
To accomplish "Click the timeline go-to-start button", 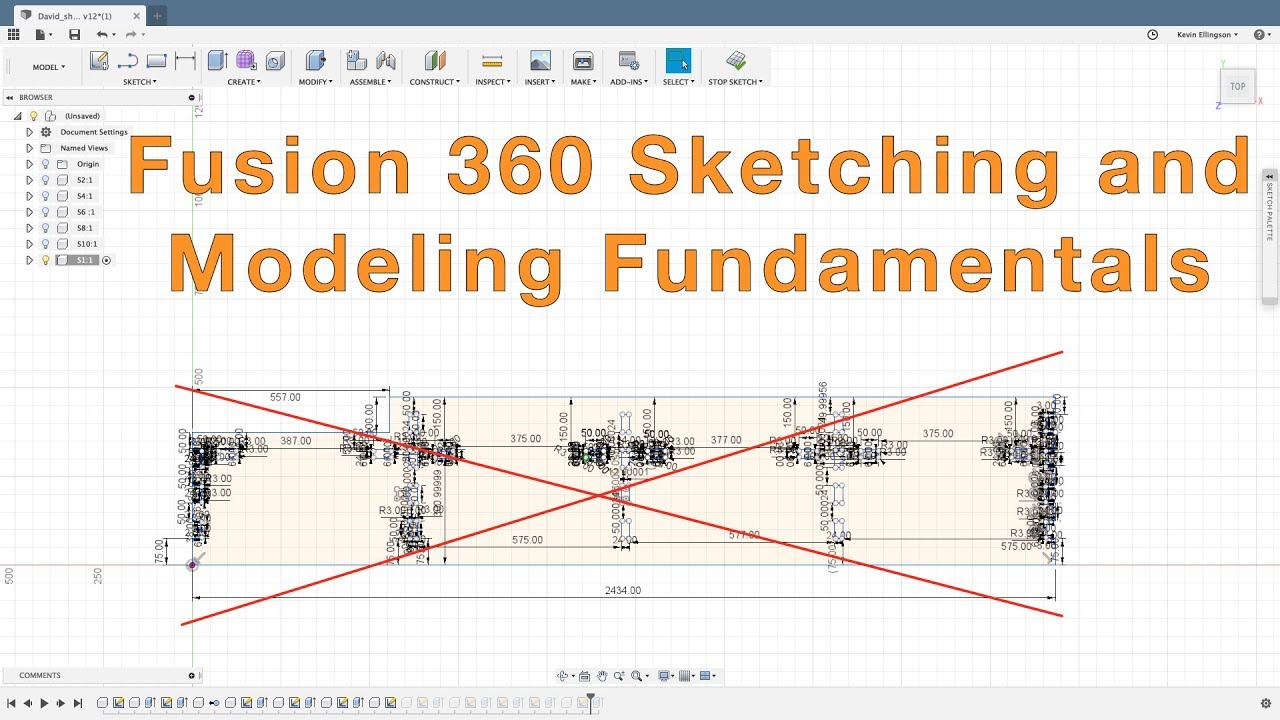I will [11, 703].
